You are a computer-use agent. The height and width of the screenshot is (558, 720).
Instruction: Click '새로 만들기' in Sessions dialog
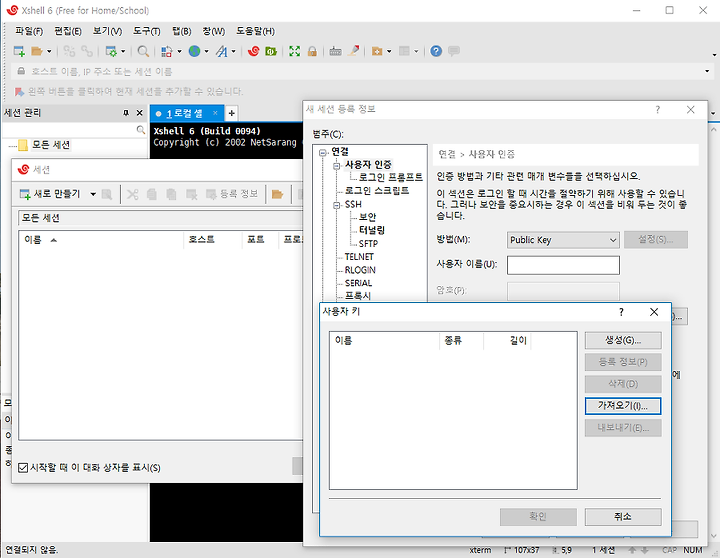point(50,194)
